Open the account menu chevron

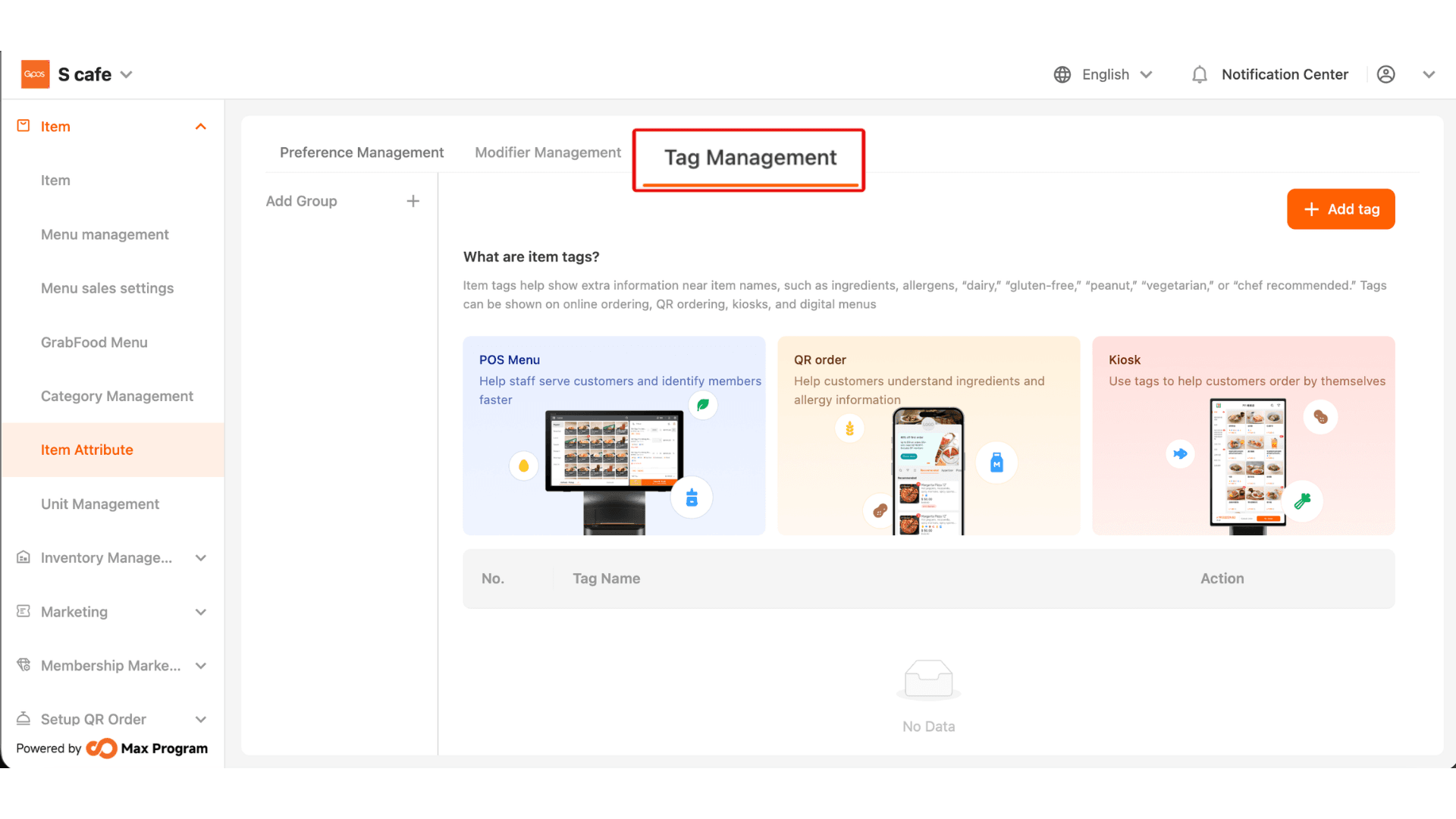coord(1429,74)
